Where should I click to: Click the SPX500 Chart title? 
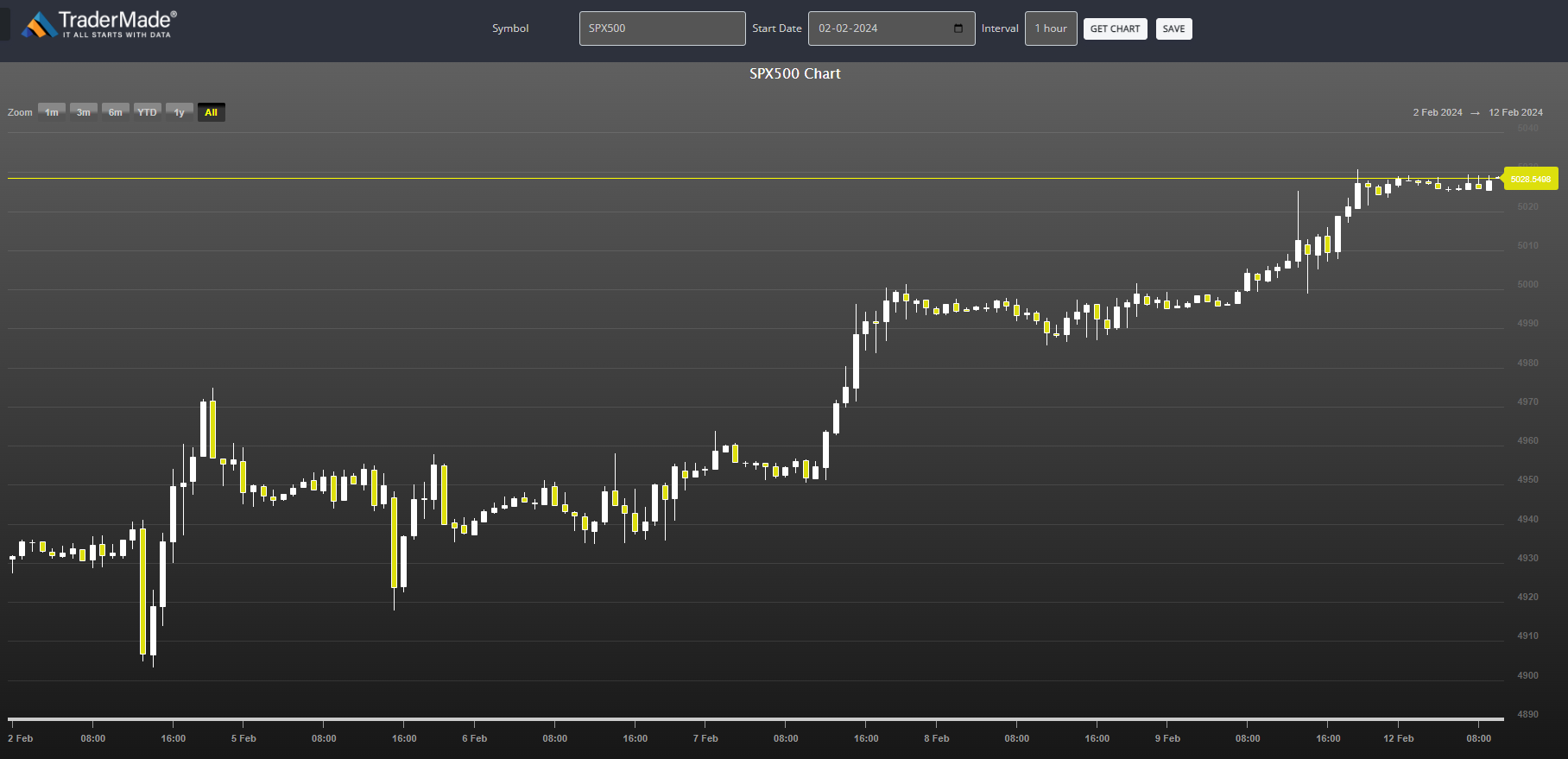point(794,74)
